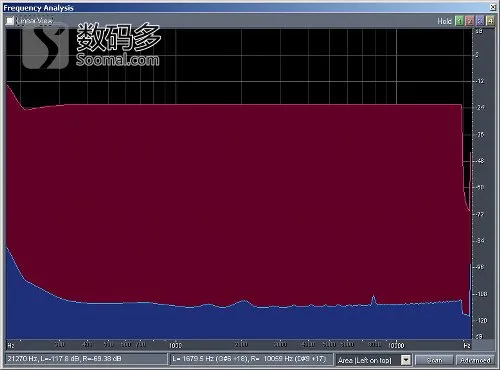Click the yellow Hold 4 button
Screen dimensions: 500x370
point(490,21)
